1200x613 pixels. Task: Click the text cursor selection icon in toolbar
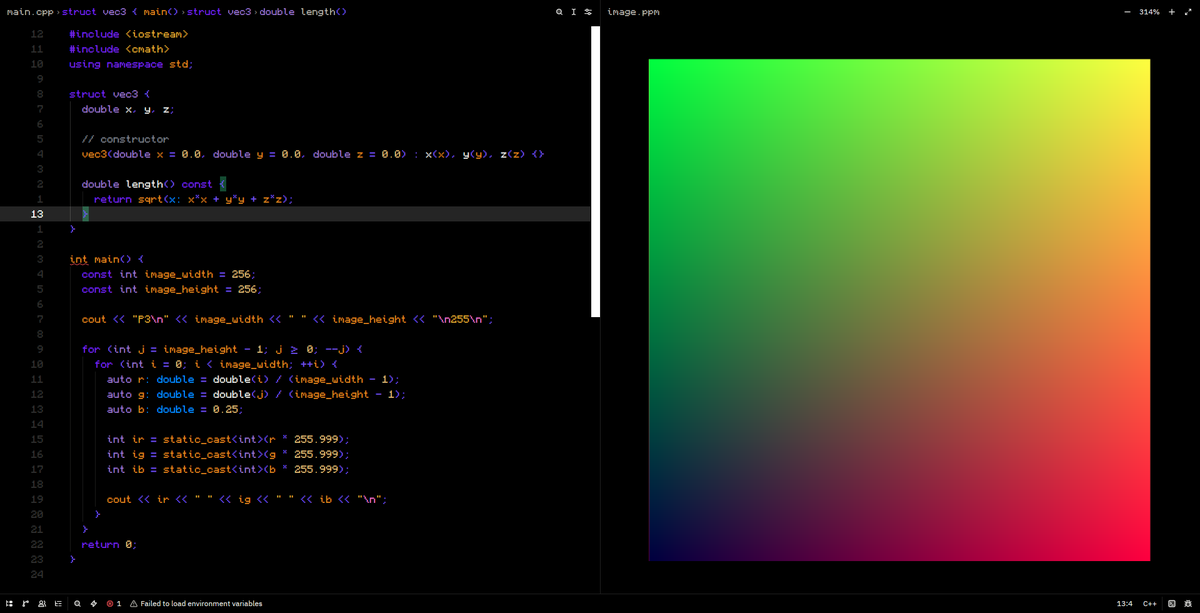[574, 12]
